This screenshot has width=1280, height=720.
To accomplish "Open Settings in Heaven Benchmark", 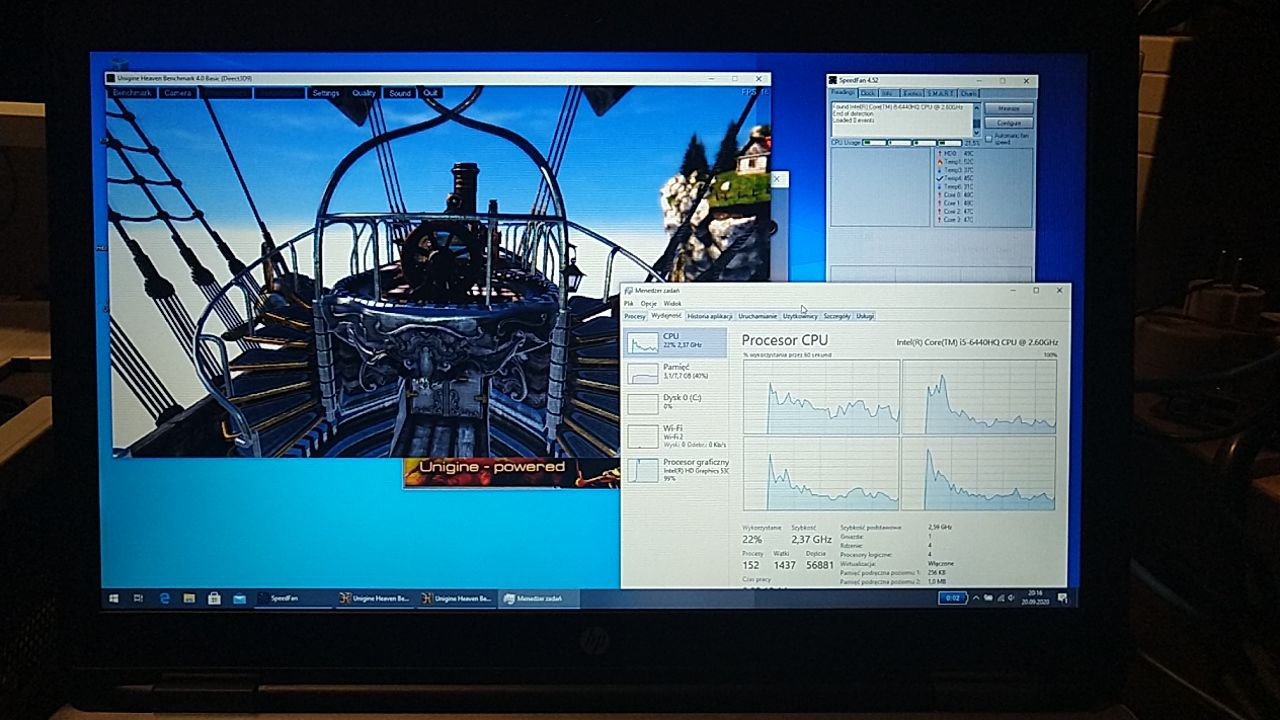I will click(326, 93).
